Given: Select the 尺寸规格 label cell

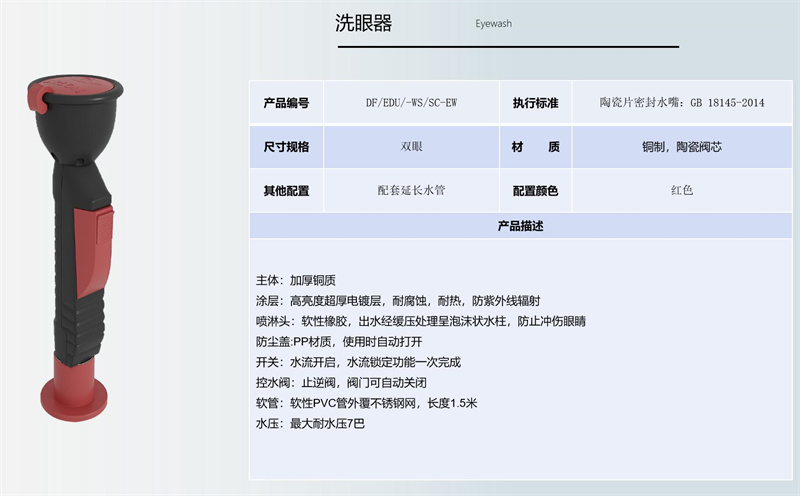Looking at the screenshot, I should pos(286,147).
